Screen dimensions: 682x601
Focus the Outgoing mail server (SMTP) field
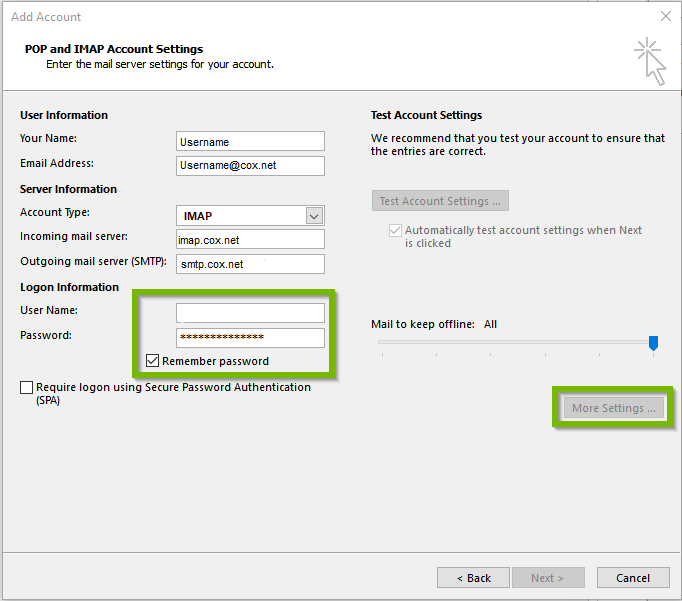tap(250, 264)
